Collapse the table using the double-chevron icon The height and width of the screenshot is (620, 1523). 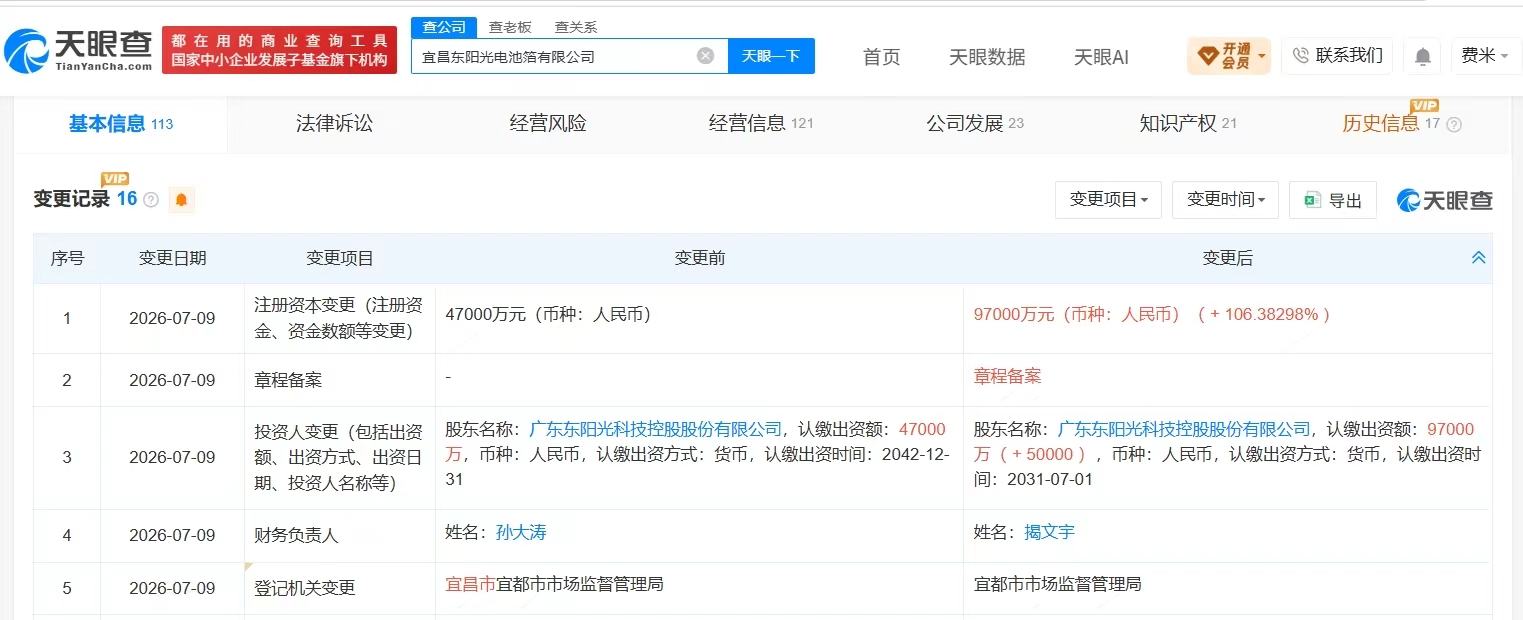(1478, 258)
